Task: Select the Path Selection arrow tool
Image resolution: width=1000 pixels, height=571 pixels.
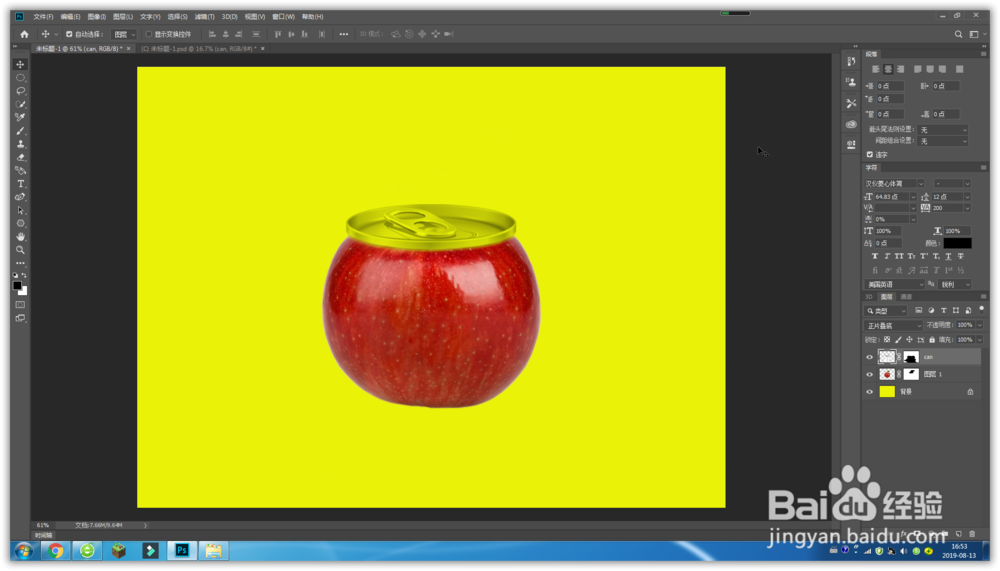Action: coord(20,211)
